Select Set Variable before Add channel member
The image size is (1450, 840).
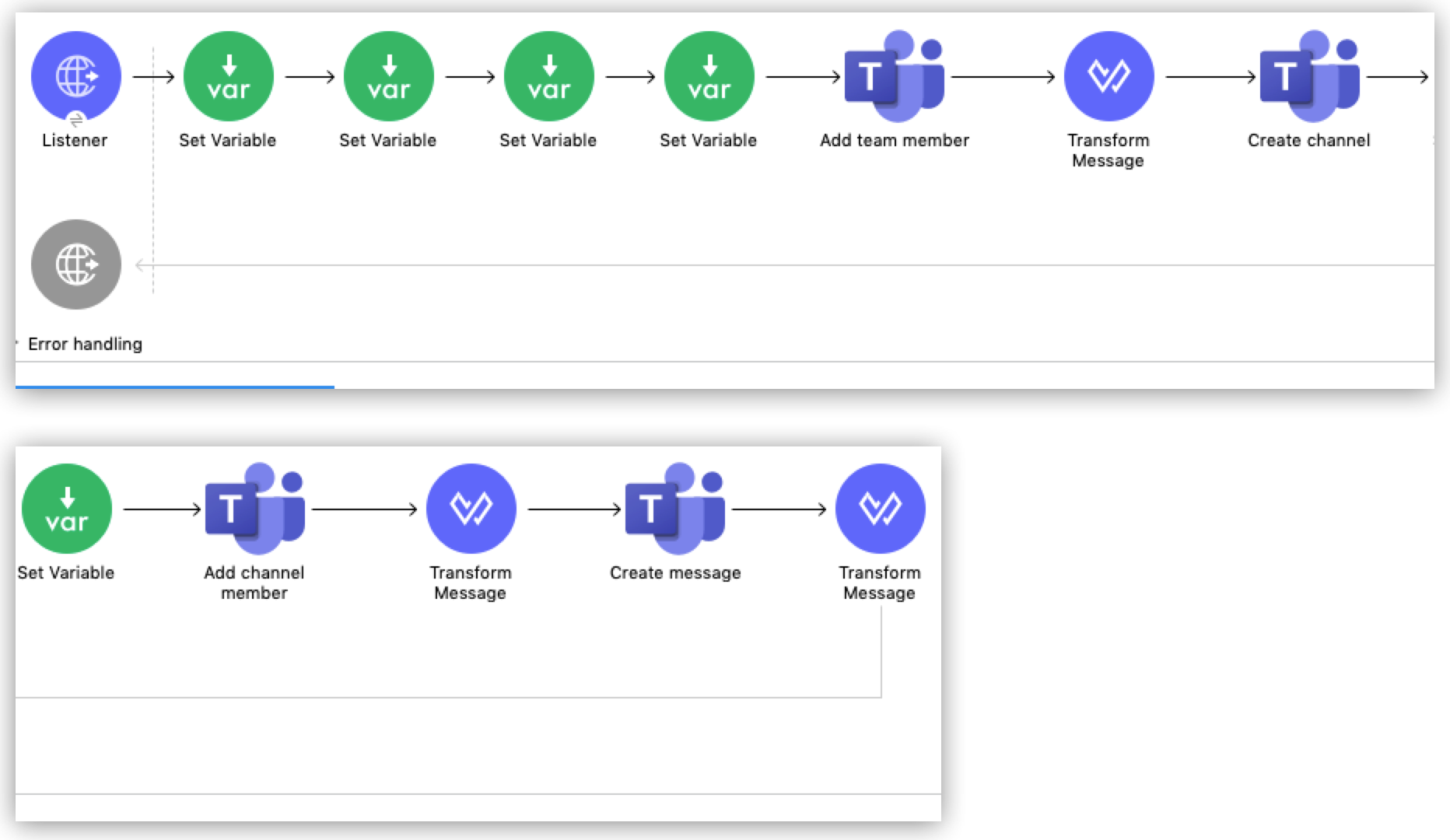[67, 509]
